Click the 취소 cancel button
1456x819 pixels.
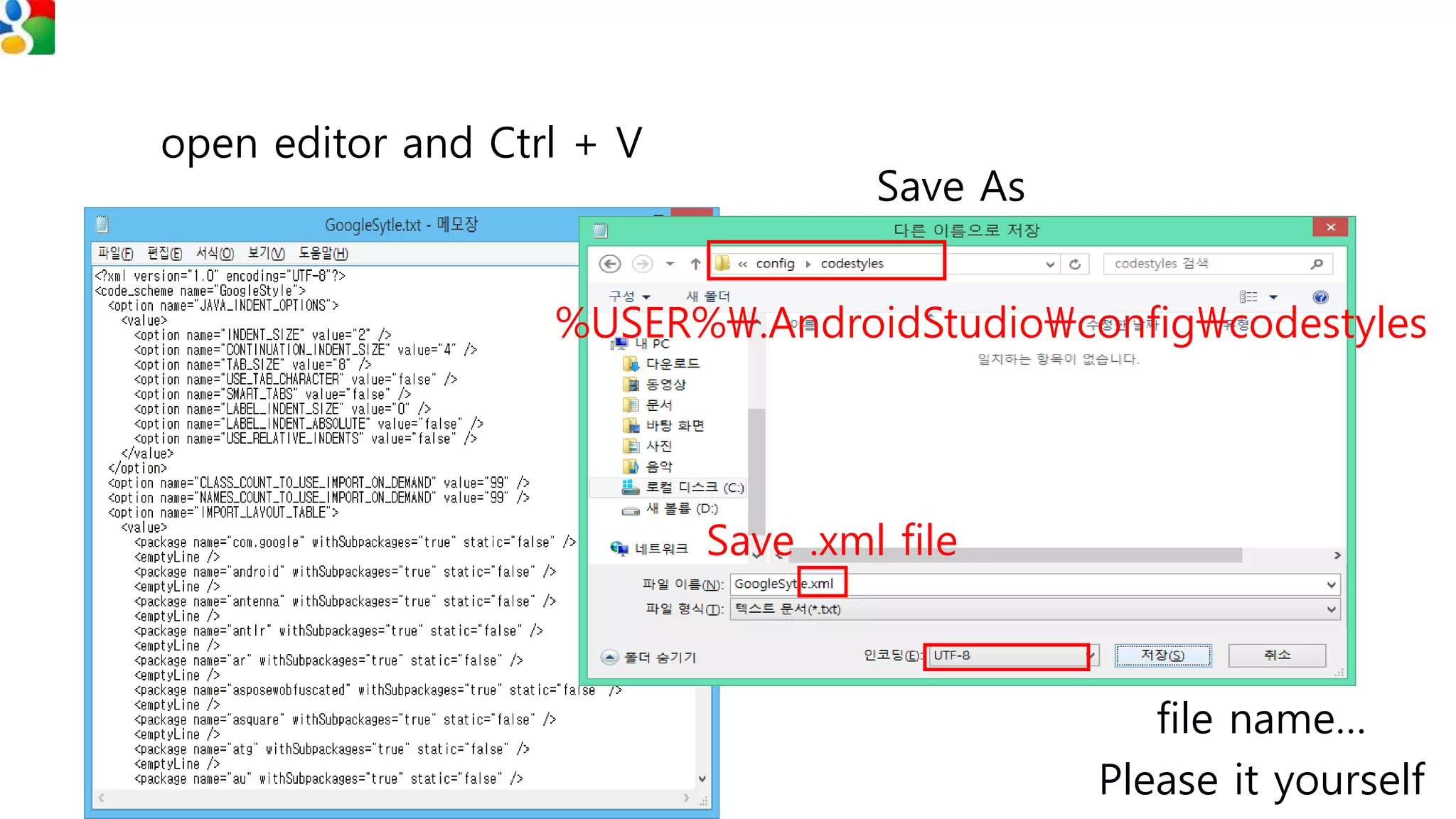(1277, 655)
